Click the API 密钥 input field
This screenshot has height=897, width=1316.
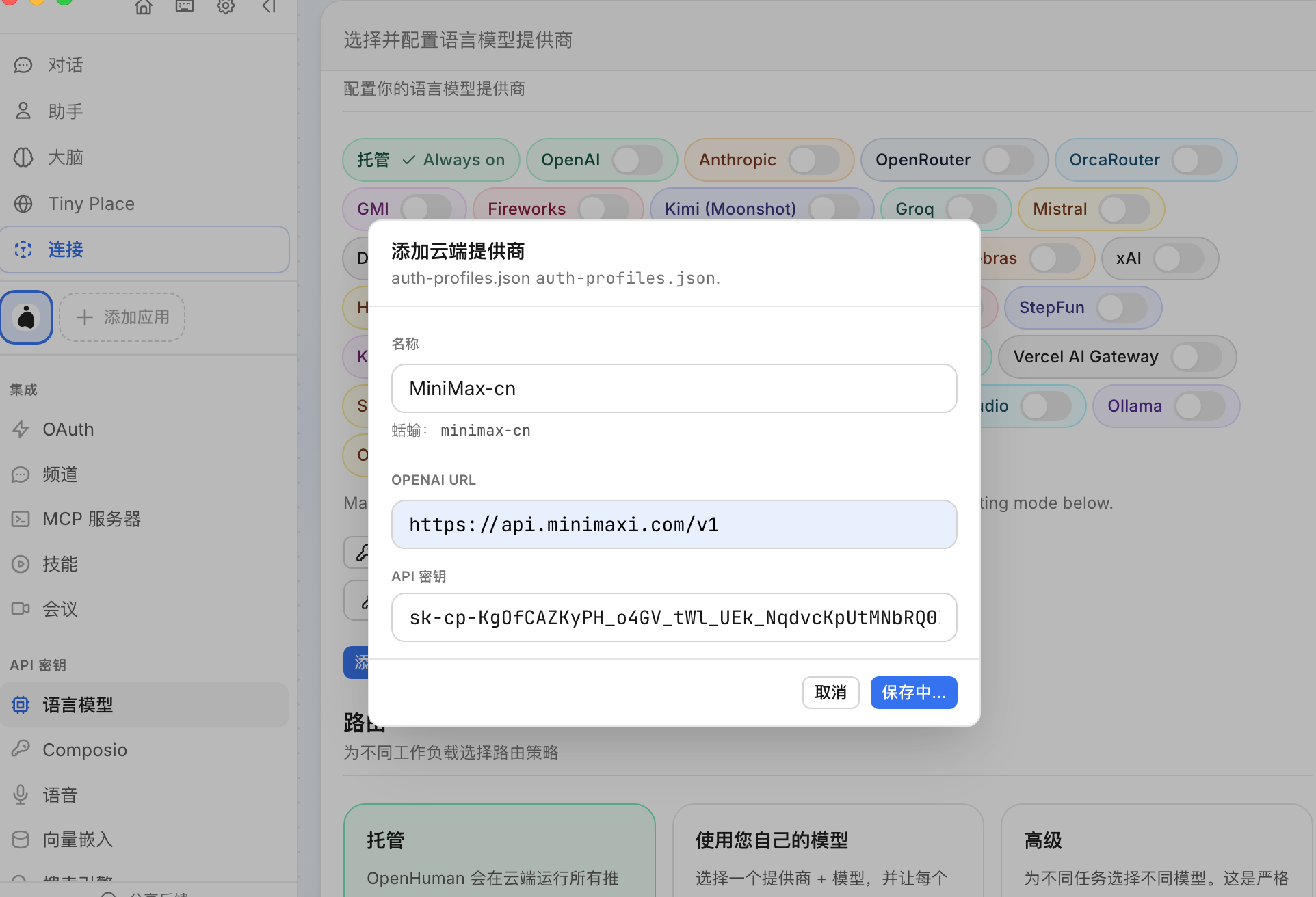pos(674,617)
